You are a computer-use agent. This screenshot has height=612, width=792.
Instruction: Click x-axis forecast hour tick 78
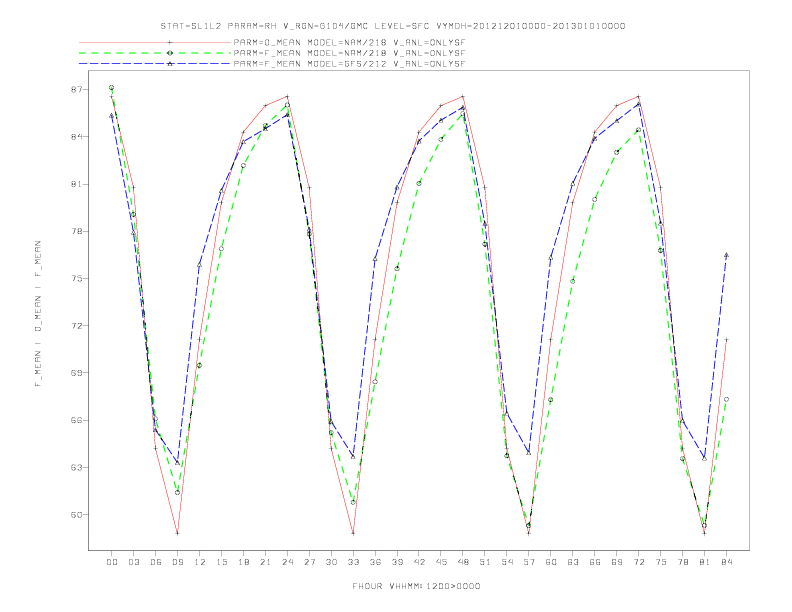pyautogui.click(x=682, y=562)
